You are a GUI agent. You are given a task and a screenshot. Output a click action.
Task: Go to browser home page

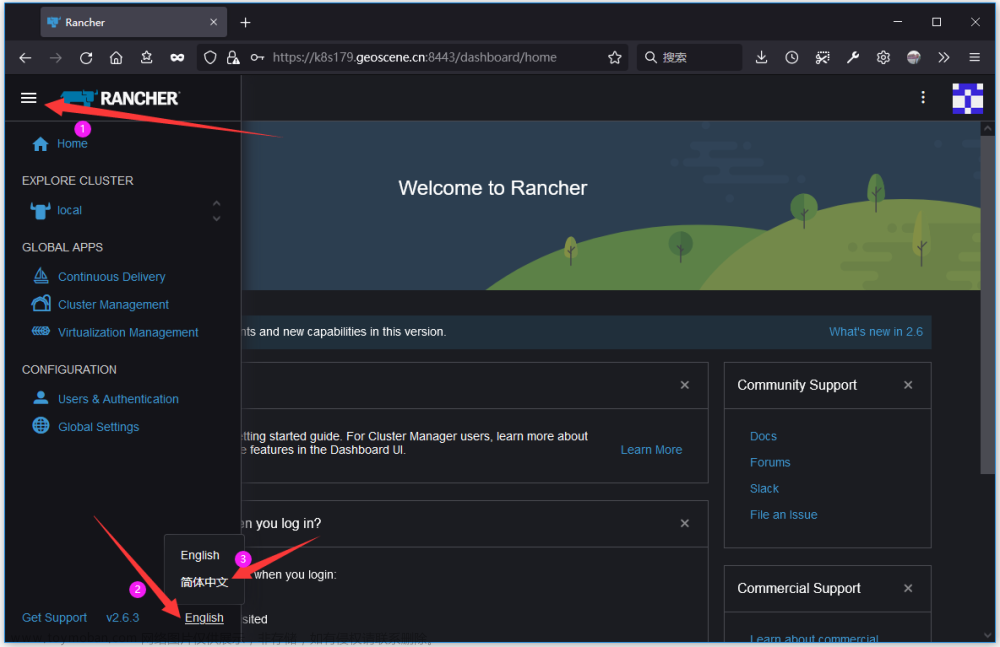pyautogui.click(x=116, y=58)
